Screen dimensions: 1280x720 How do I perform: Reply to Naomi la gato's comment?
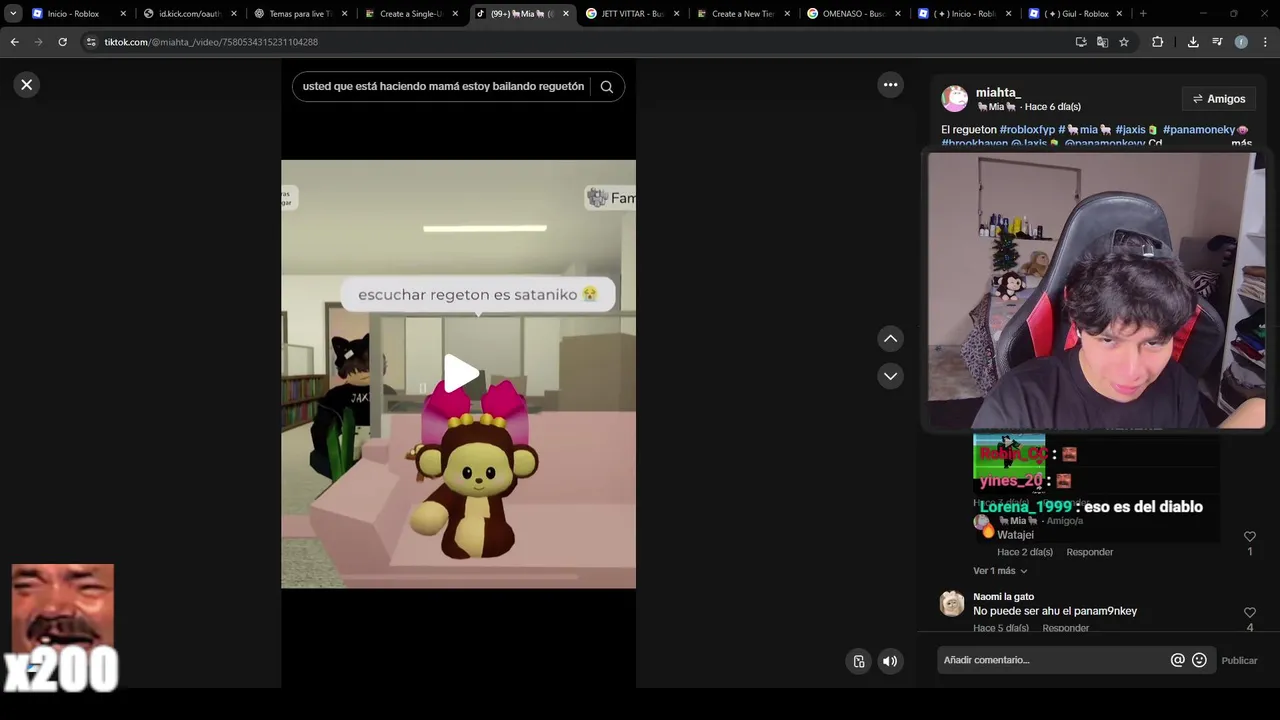click(x=1066, y=628)
